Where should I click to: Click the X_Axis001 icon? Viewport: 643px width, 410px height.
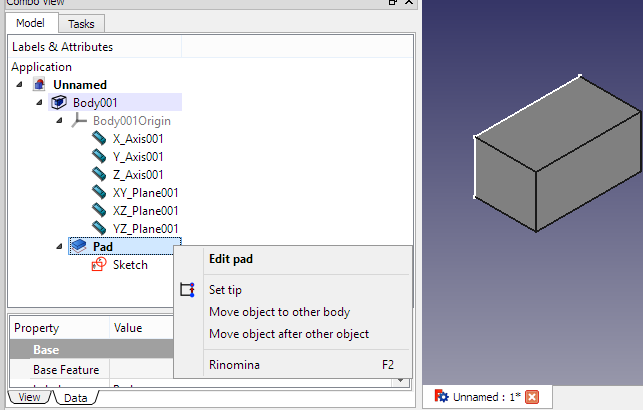coord(99,138)
